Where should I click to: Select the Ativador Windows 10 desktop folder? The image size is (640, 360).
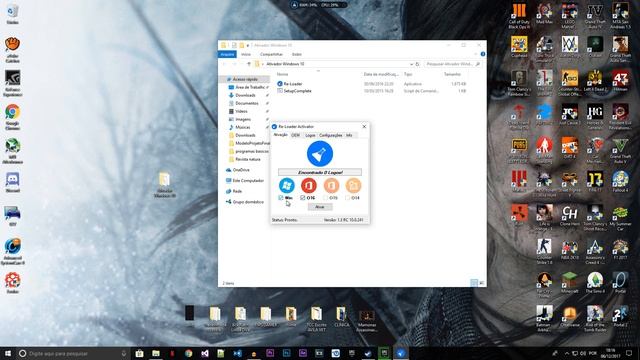pyautogui.click(x=164, y=185)
